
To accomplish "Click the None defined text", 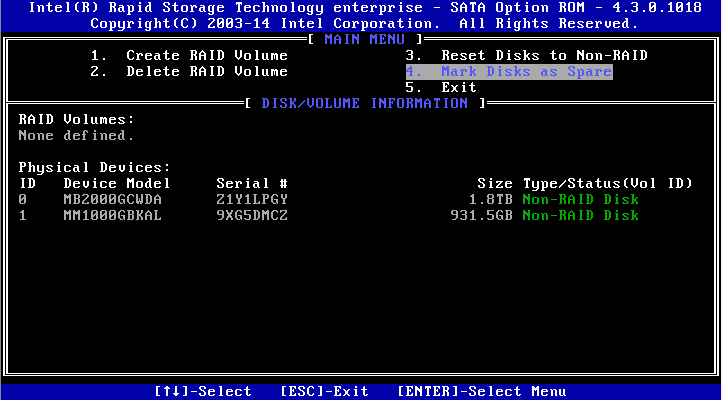I will [76, 135].
